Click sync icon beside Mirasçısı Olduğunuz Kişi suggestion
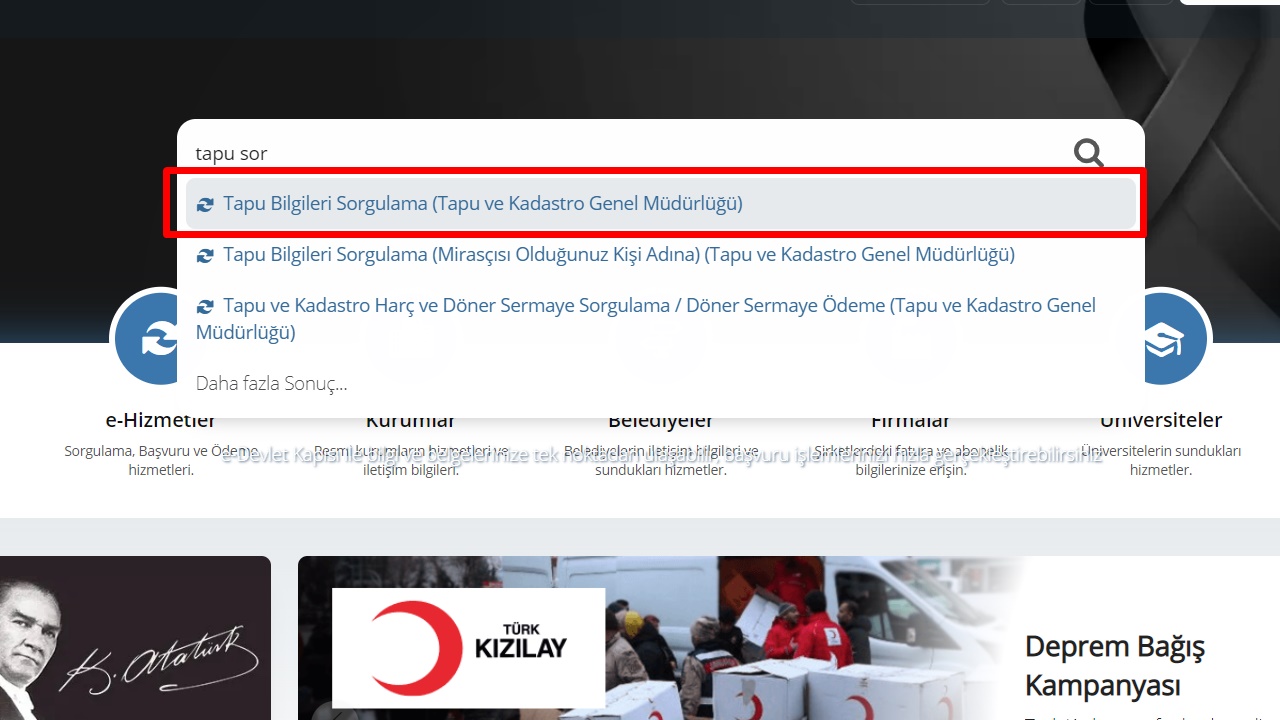This screenshot has height=720, width=1280. point(205,255)
